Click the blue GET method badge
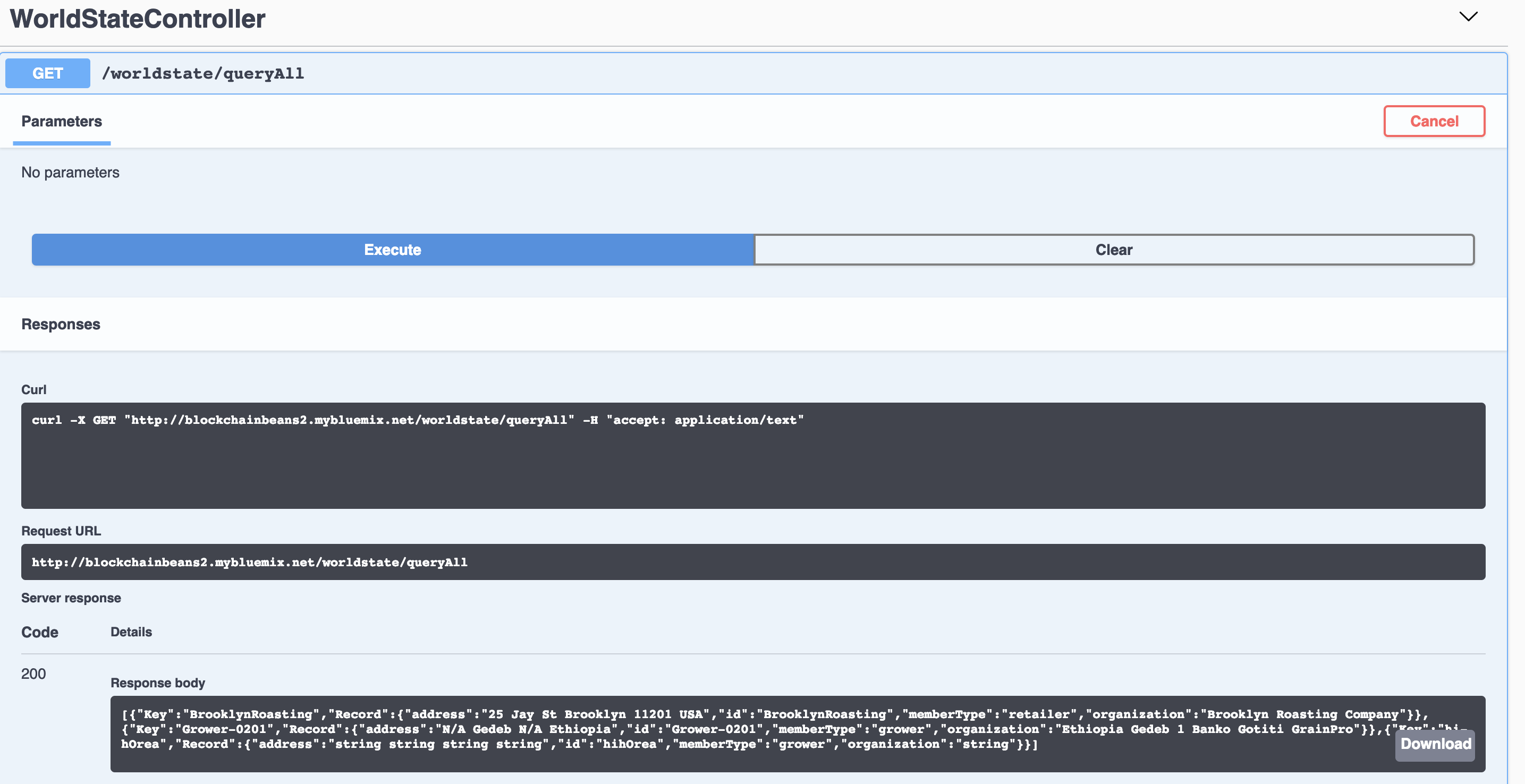 (x=47, y=73)
